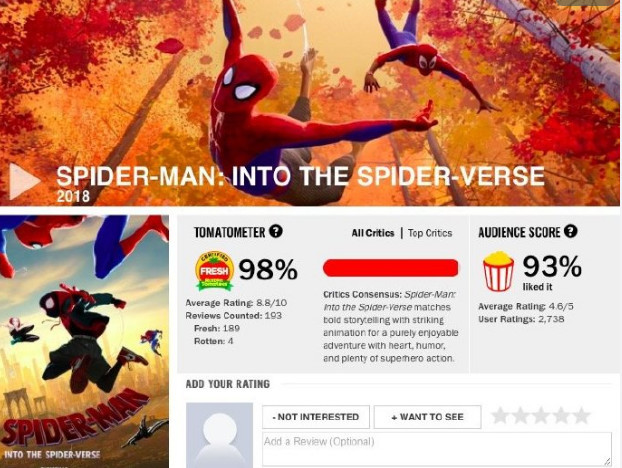622x468 pixels.
Task: Rate the movie five stars
Action: pos(582,416)
